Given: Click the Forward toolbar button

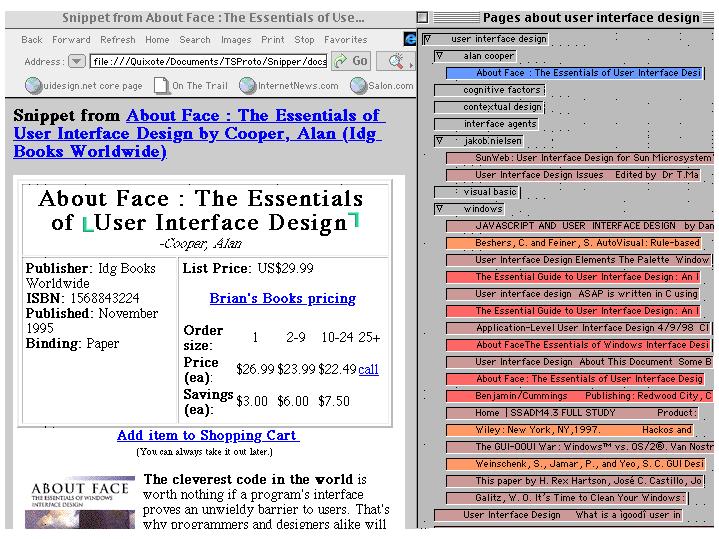Looking at the screenshot, I should click(x=71, y=40).
